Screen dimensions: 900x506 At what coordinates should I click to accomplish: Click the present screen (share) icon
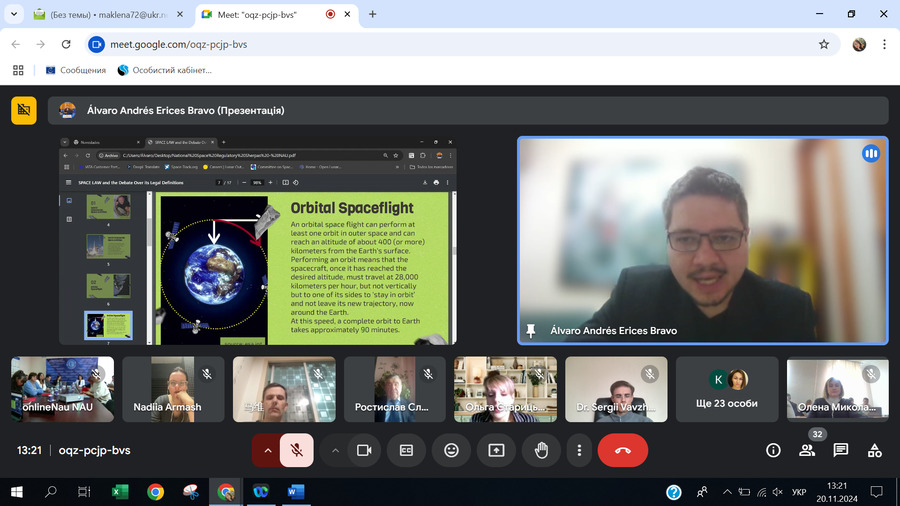tap(496, 451)
